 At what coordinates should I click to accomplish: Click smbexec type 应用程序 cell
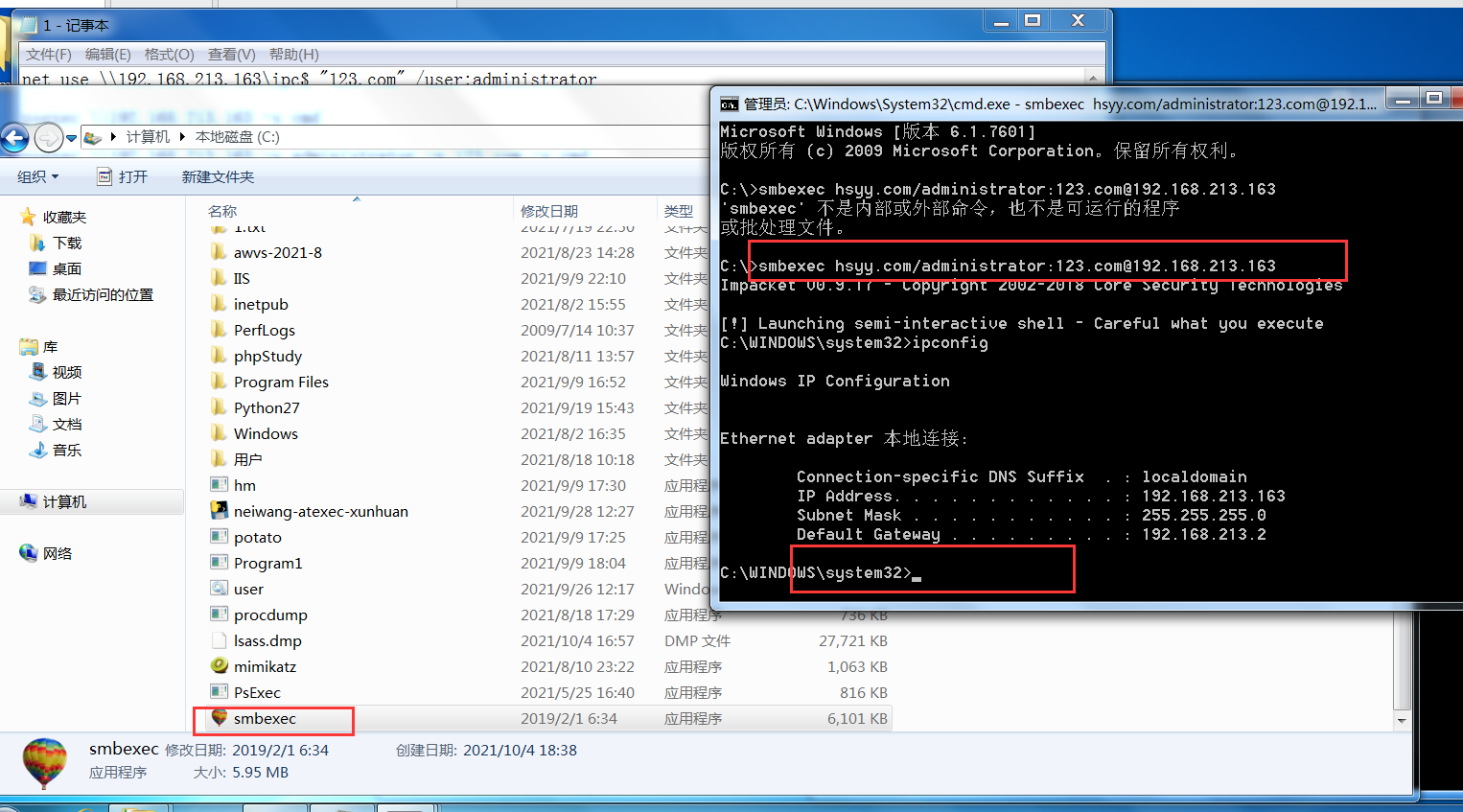[693, 718]
